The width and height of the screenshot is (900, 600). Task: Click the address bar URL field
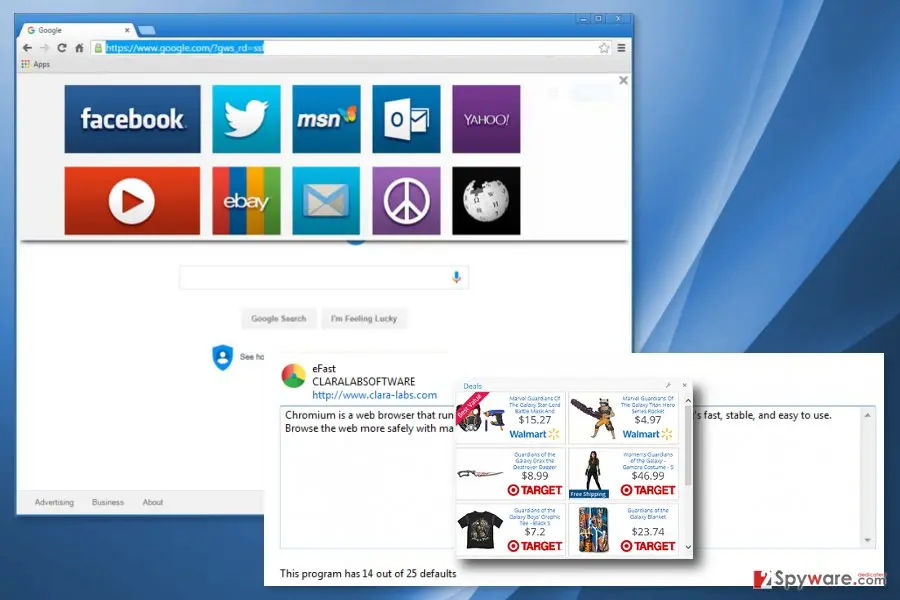click(350, 48)
